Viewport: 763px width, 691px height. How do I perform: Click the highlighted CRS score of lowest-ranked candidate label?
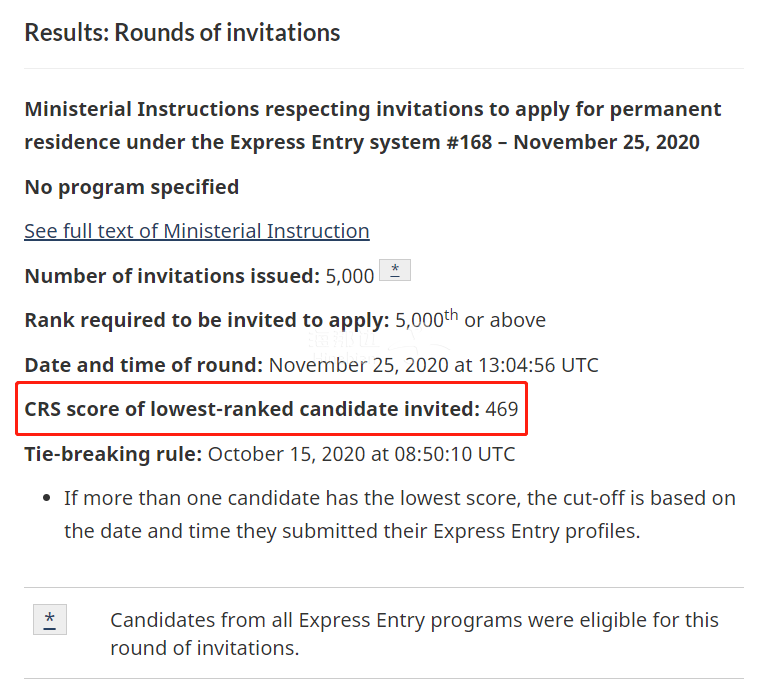coord(252,409)
